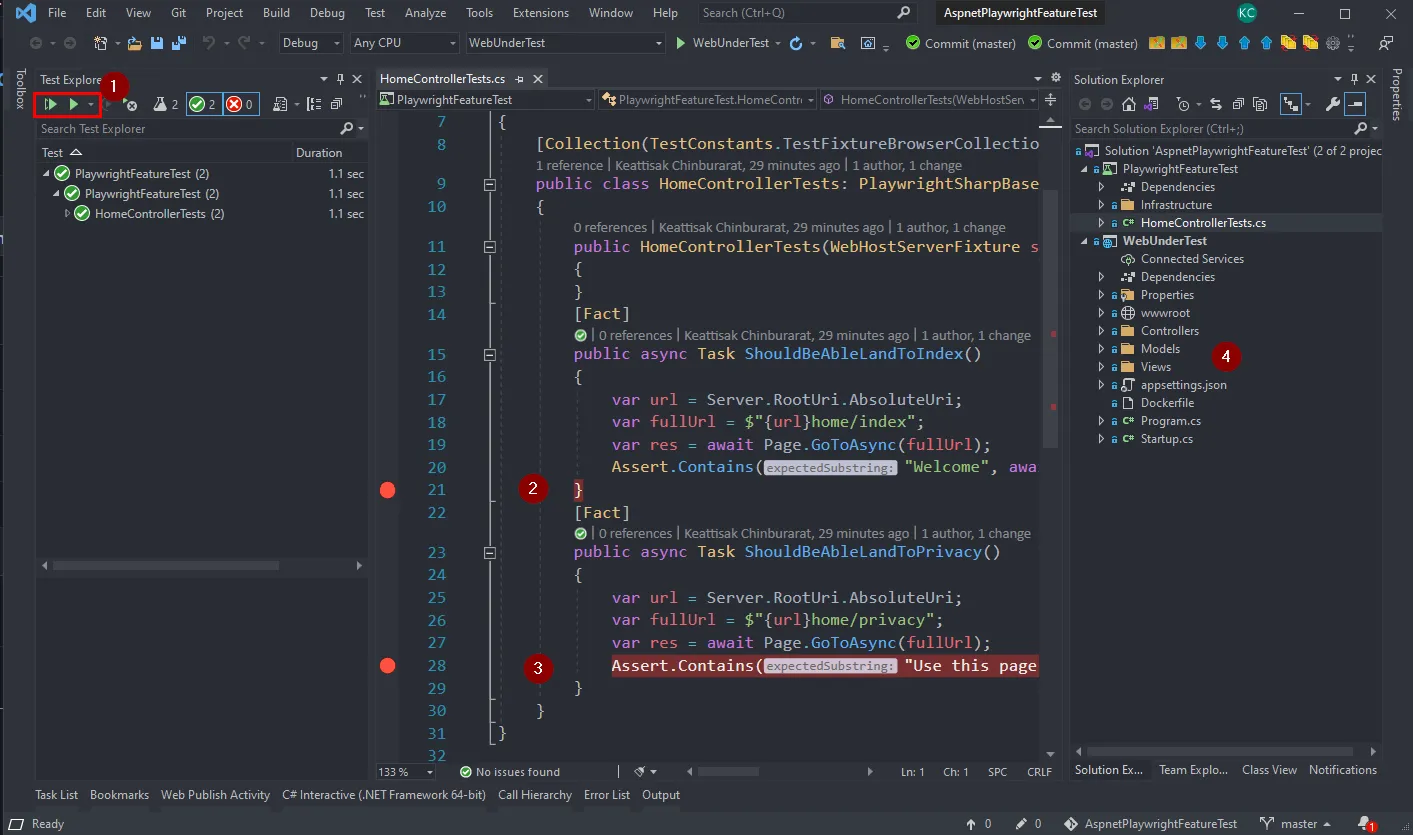
Task: Click Sync with Active Document icon
Action: click(1215, 104)
